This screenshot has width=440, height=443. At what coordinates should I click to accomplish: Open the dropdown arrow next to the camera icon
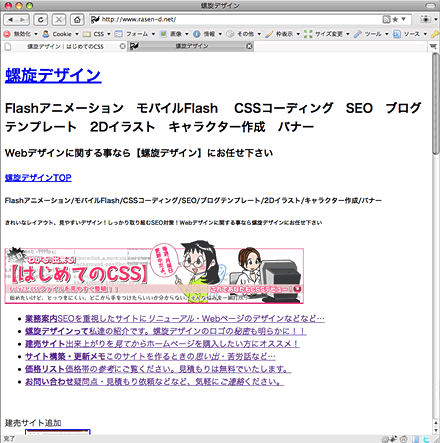435,20
